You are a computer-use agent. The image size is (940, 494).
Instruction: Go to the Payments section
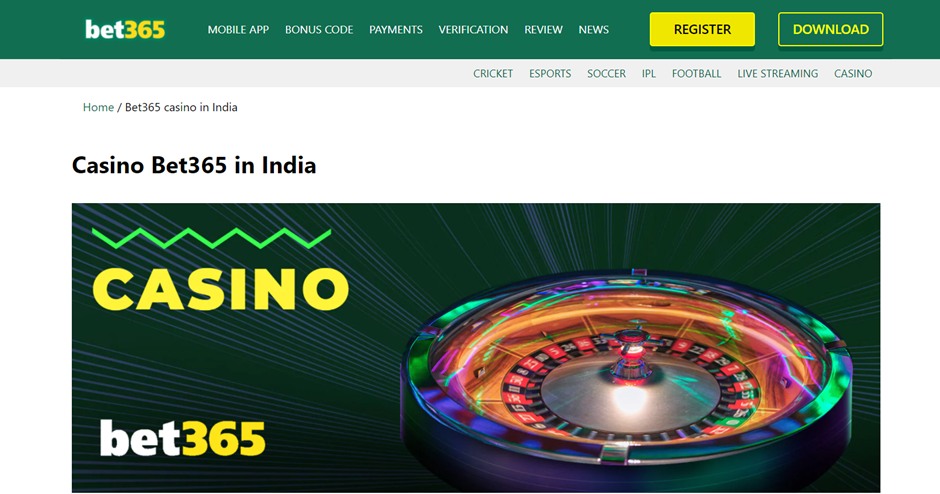pyautogui.click(x=396, y=29)
